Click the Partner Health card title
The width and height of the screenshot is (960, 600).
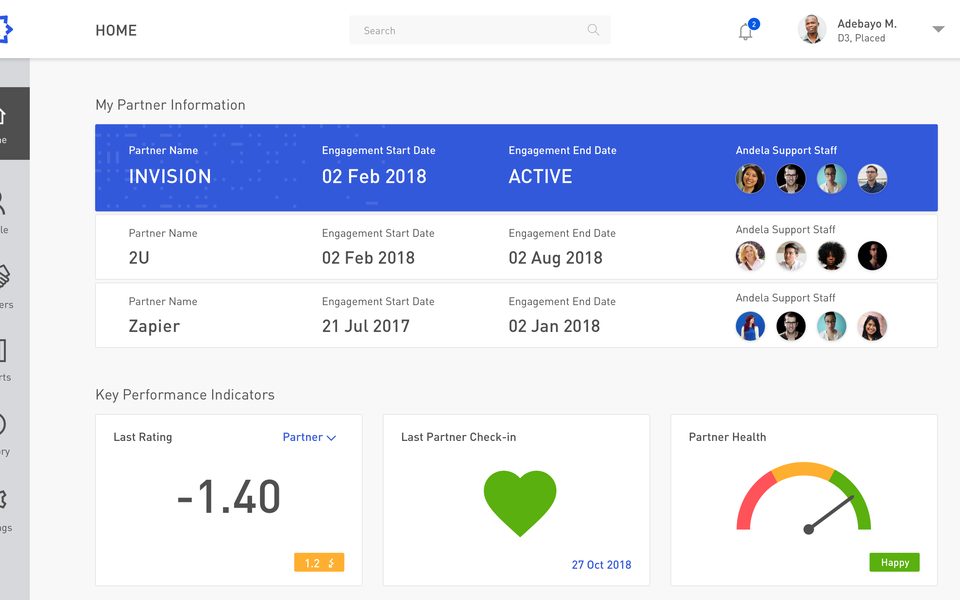(x=727, y=437)
